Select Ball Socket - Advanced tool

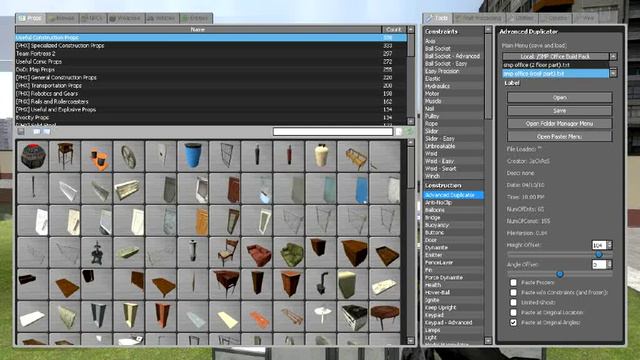click(453, 56)
